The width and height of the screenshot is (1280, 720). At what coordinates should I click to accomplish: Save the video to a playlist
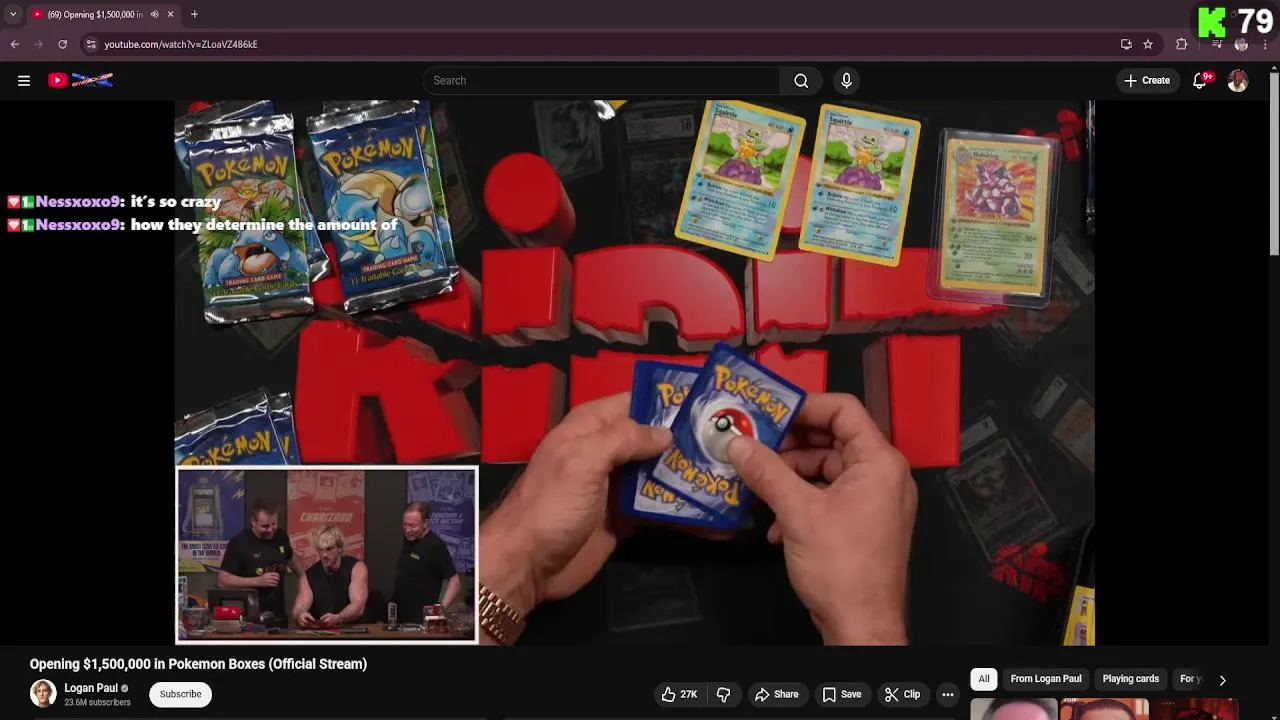pos(842,694)
